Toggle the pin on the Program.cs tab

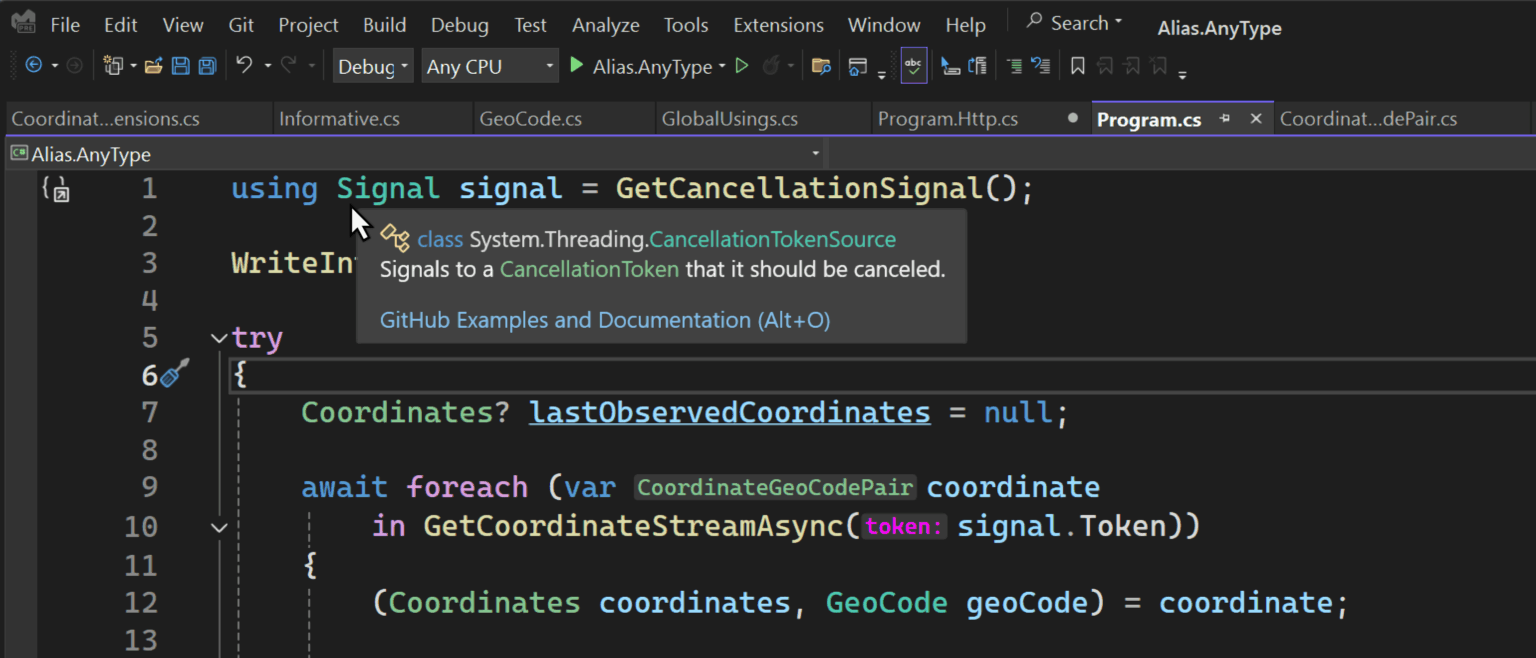click(x=1225, y=119)
